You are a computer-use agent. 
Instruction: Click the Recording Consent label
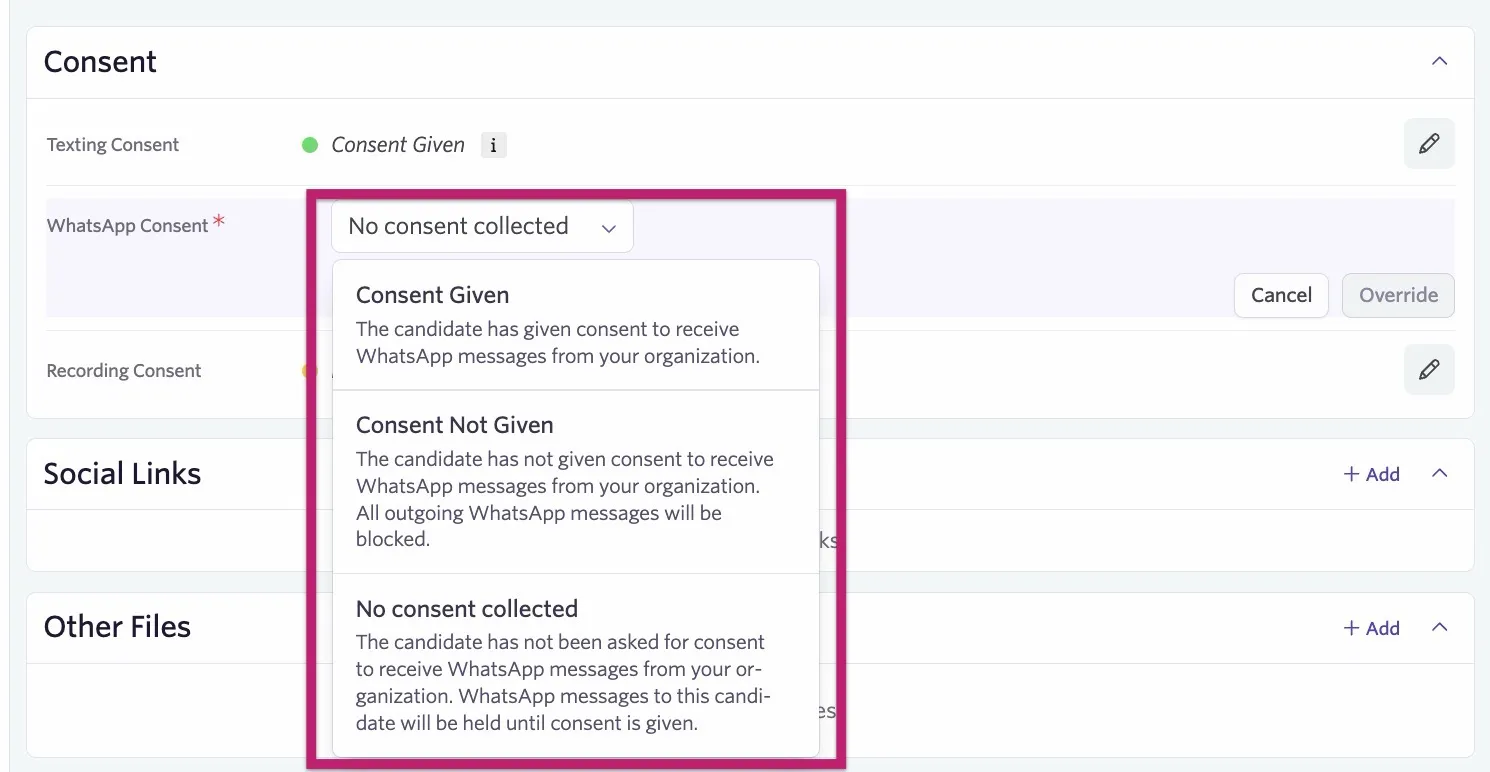point(124,371)
